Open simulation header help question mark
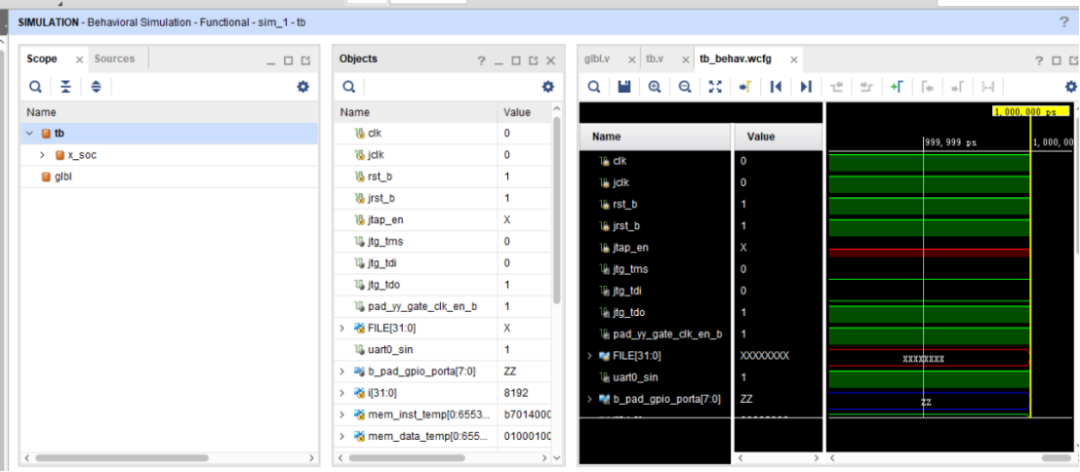Screen dimensions: 1080x472 [1064, 22]
